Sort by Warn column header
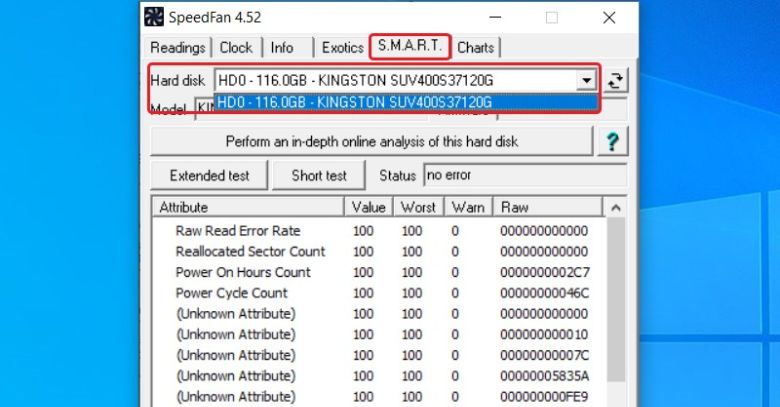Image resolution: width=780 pixels, height=407 pixels. tap(468, 207)
